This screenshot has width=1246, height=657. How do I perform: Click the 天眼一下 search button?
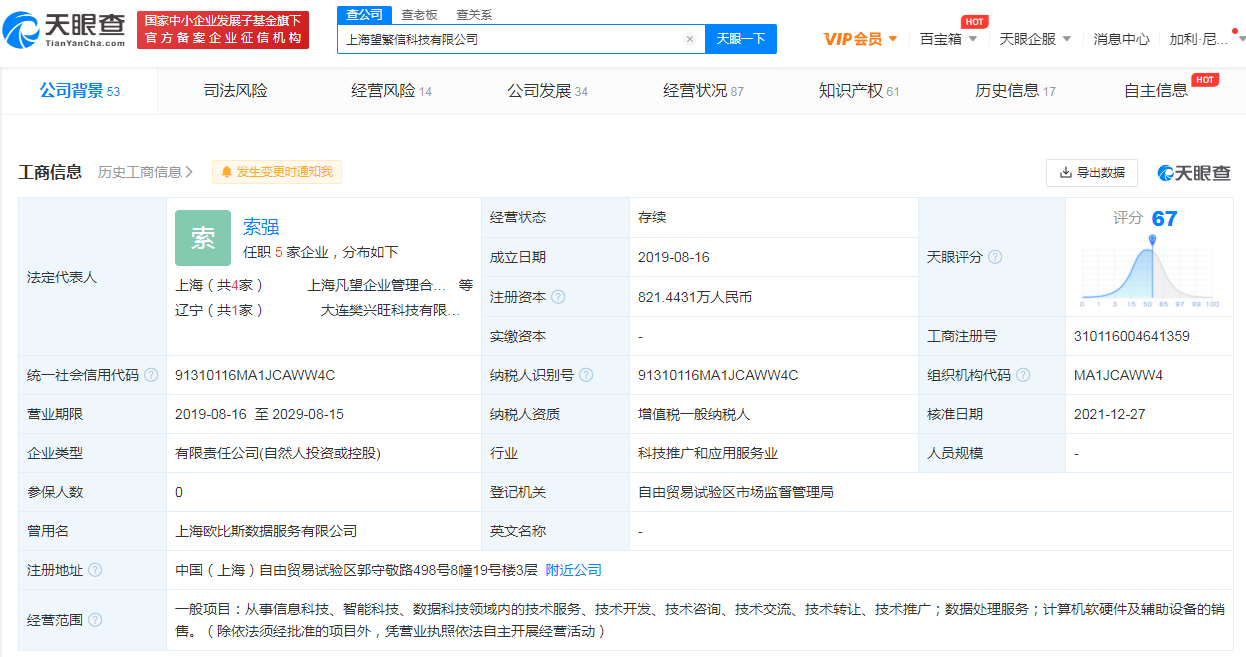tap(741, 38)
